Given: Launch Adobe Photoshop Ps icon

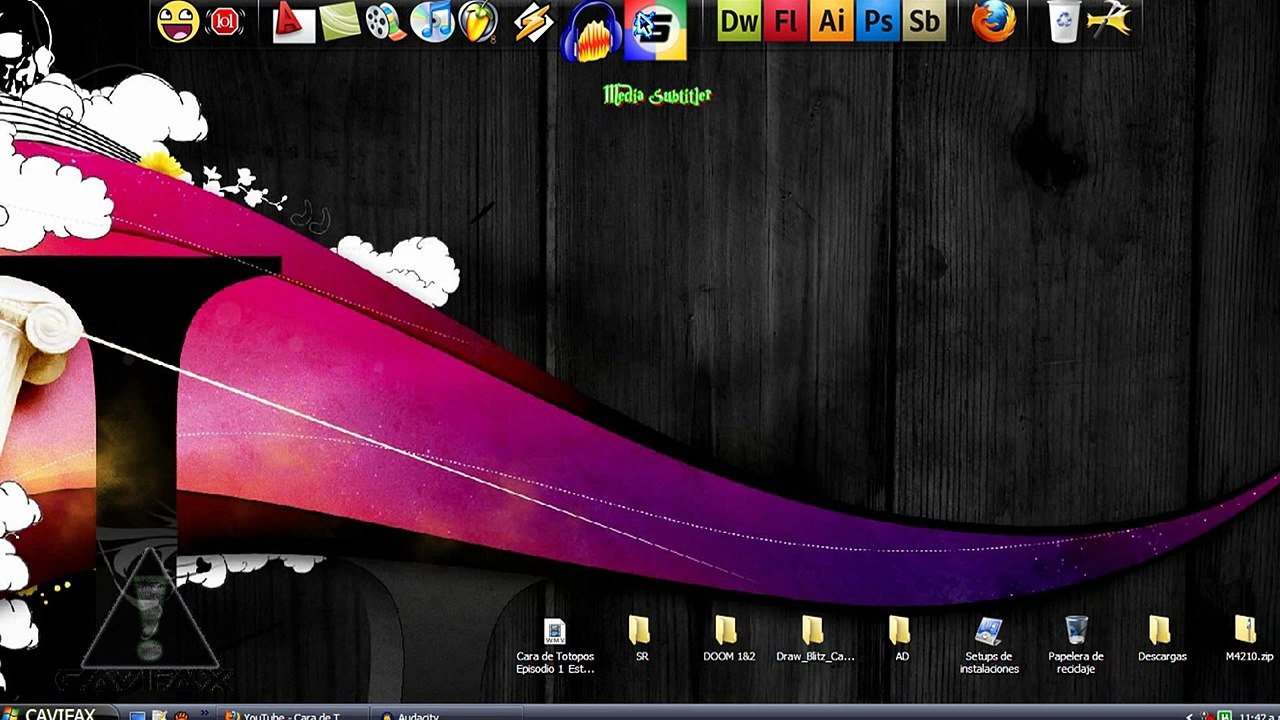Looking at the screenshot, I should click(x=878, y=22).
